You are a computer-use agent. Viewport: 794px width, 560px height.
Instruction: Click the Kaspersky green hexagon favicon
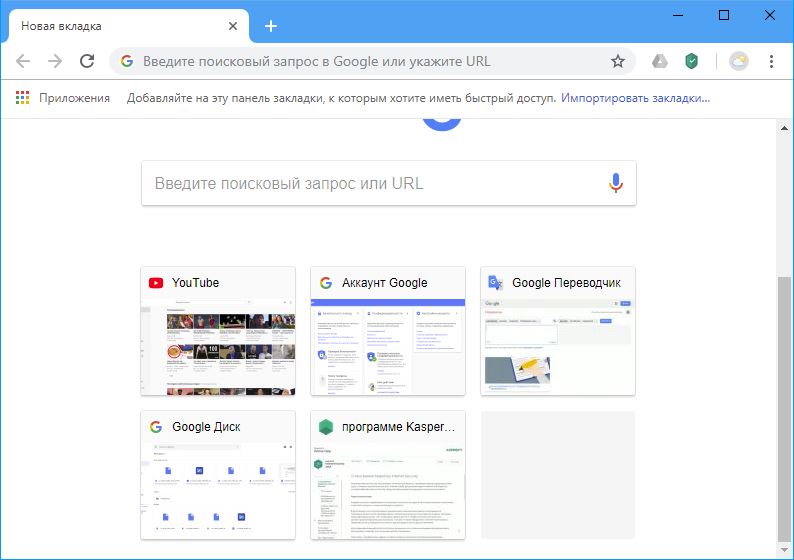326,427
